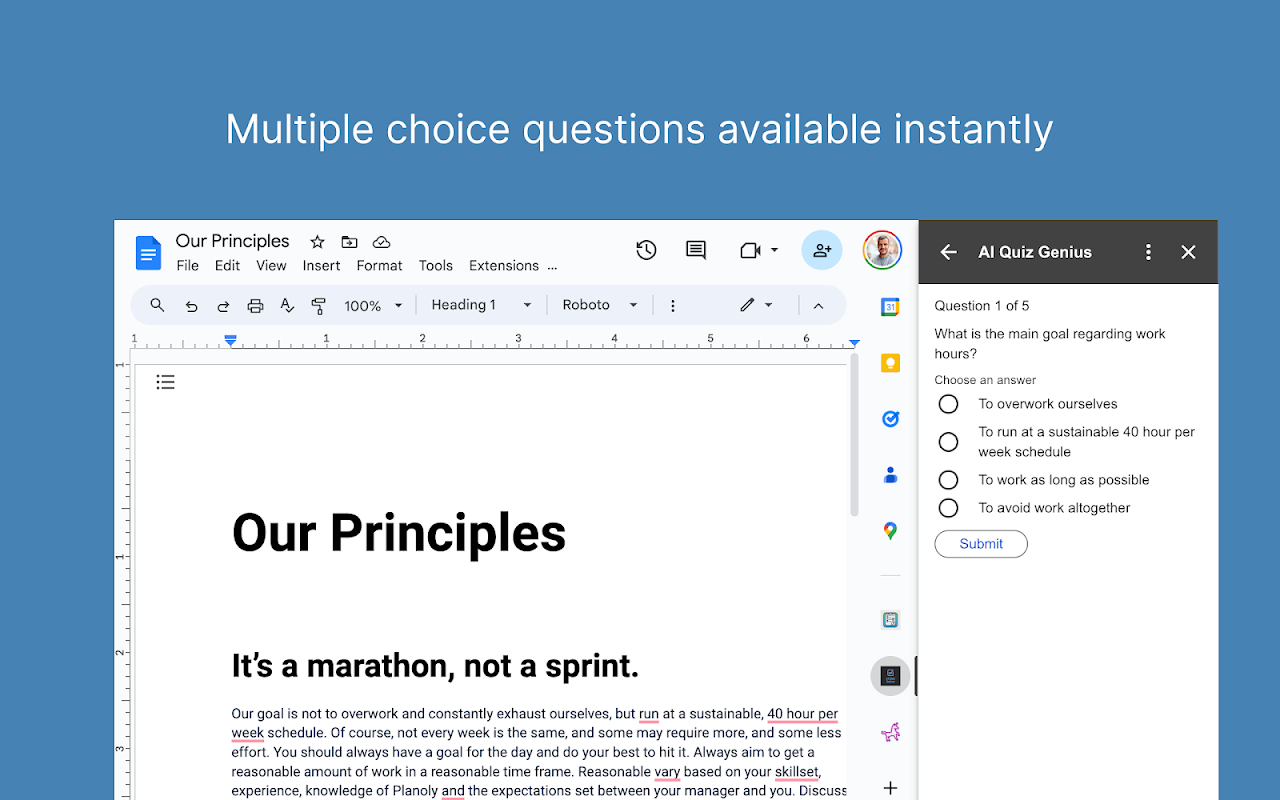Redo the last action
This screenshot has width=1280, height=800.
pos(223,306)
